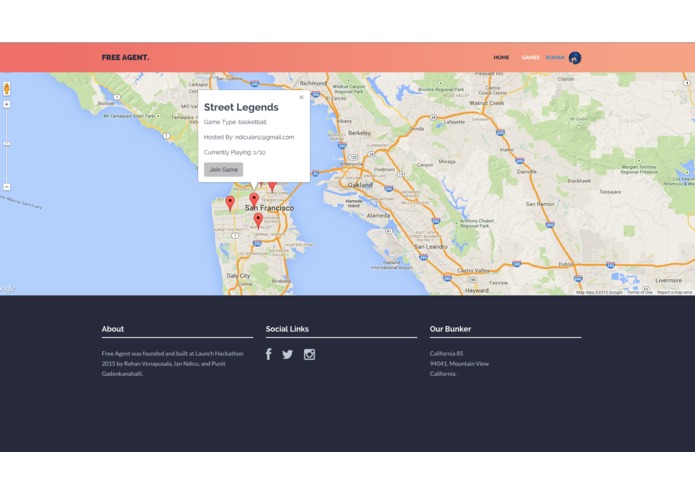Close the Street Legends info popup
The width and height of the screenshot is (695, 494).
point(301,97)
